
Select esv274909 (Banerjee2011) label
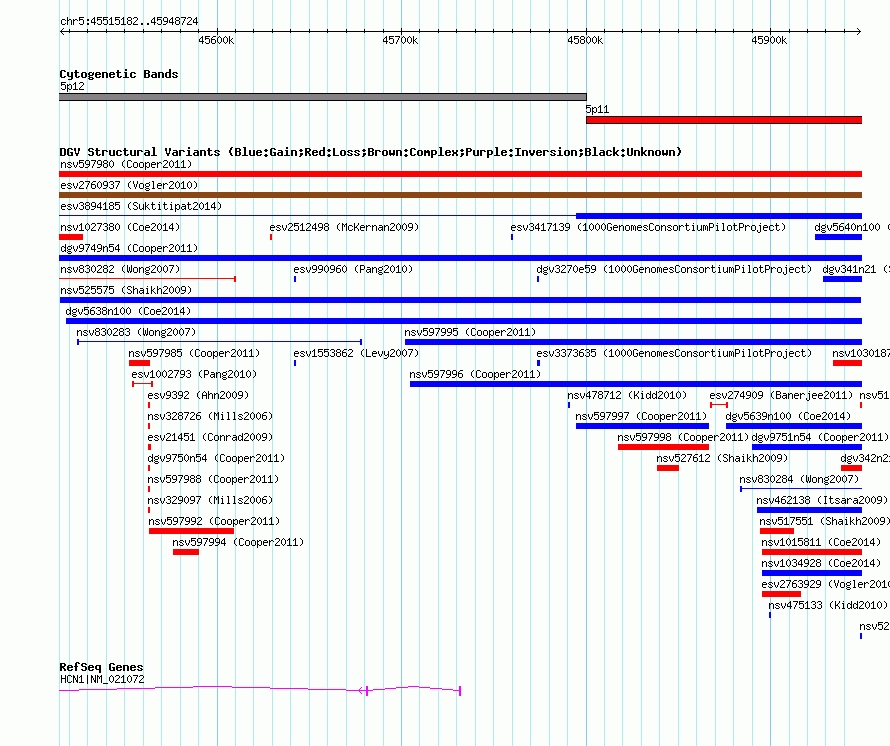click(x=782, y=396)
